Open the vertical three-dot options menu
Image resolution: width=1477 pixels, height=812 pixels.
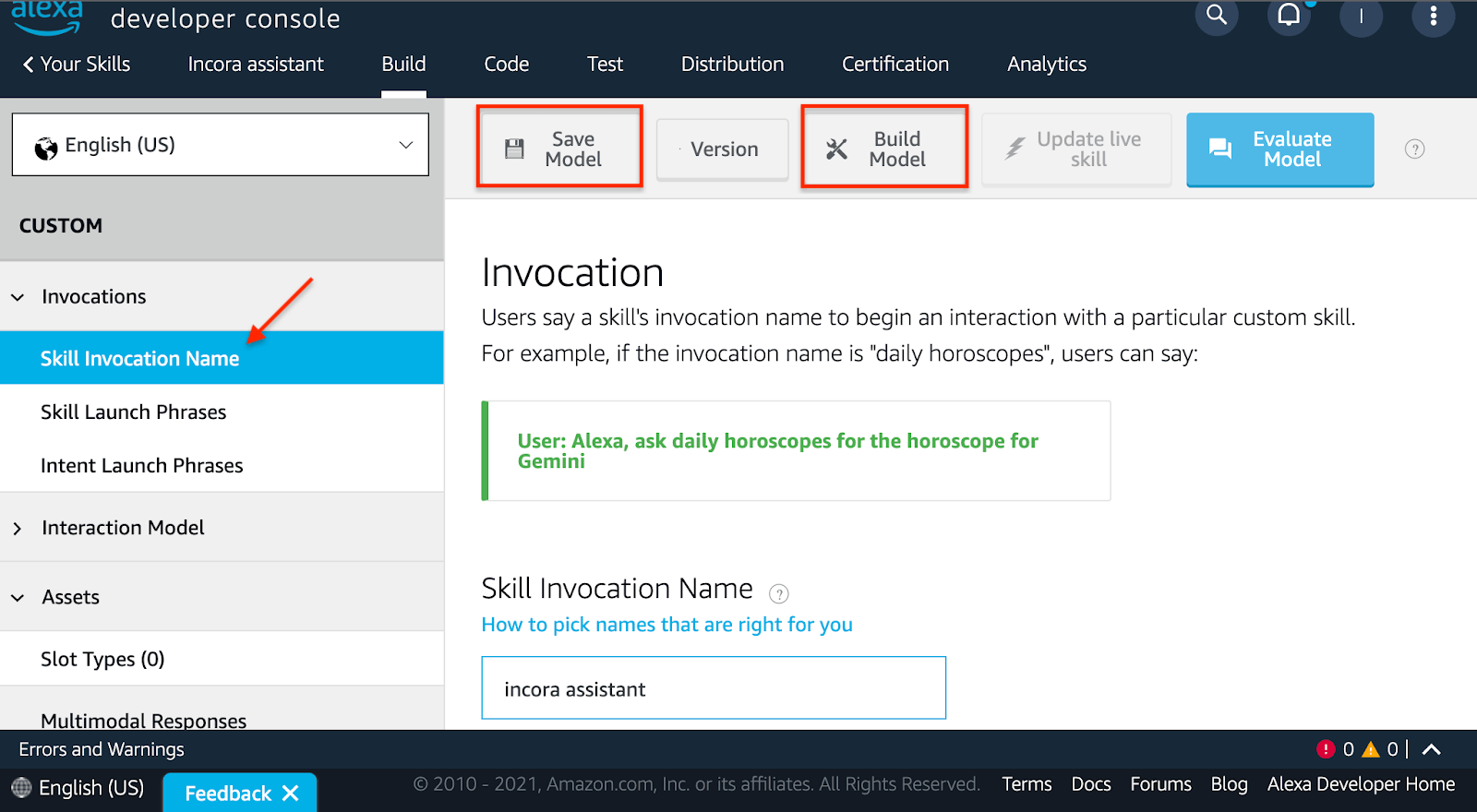pos(1433,17)
